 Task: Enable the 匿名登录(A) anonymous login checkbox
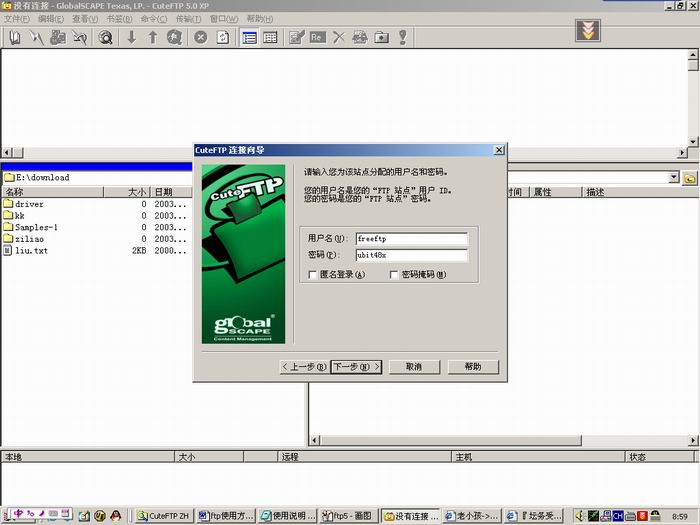pyautogui.click(x=312, y=275)
